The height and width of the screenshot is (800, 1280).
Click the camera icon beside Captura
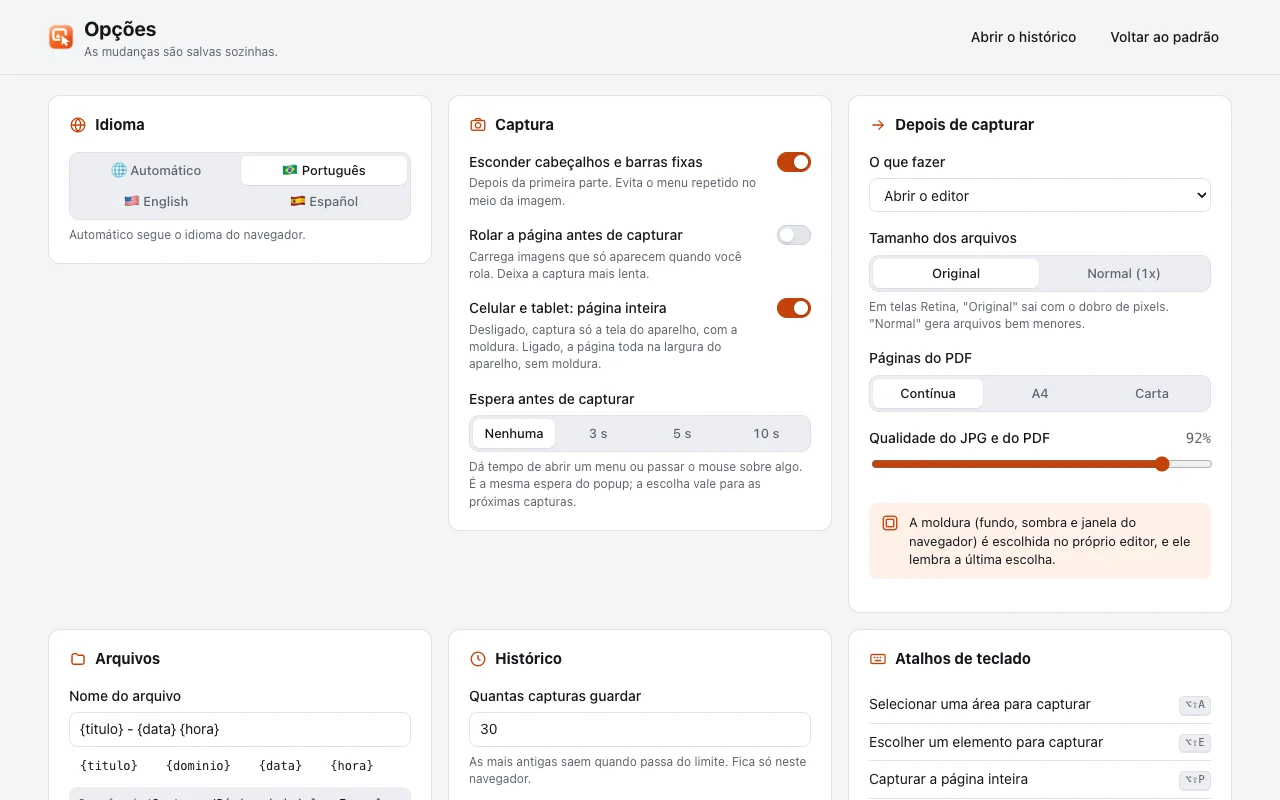point(478,125)
